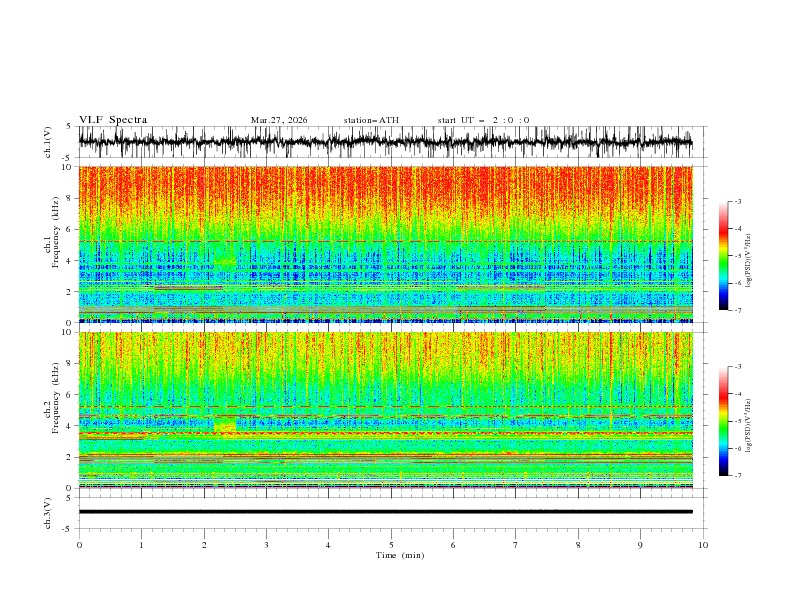Click time-axis tick label "9"
792x612 pixels.
(x=640, y=545)
